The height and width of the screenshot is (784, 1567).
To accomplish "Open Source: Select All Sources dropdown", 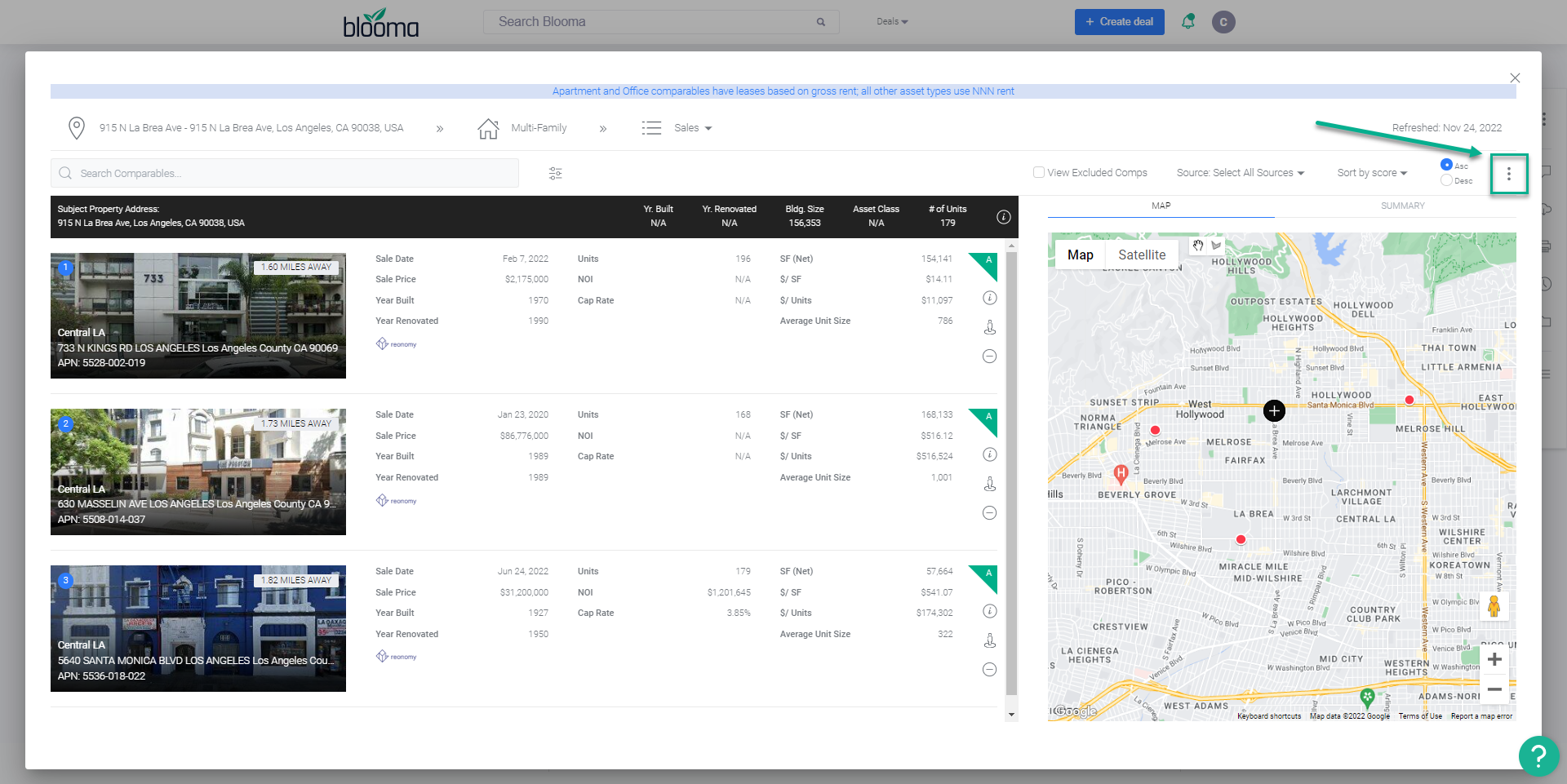I will (1241, 173).
